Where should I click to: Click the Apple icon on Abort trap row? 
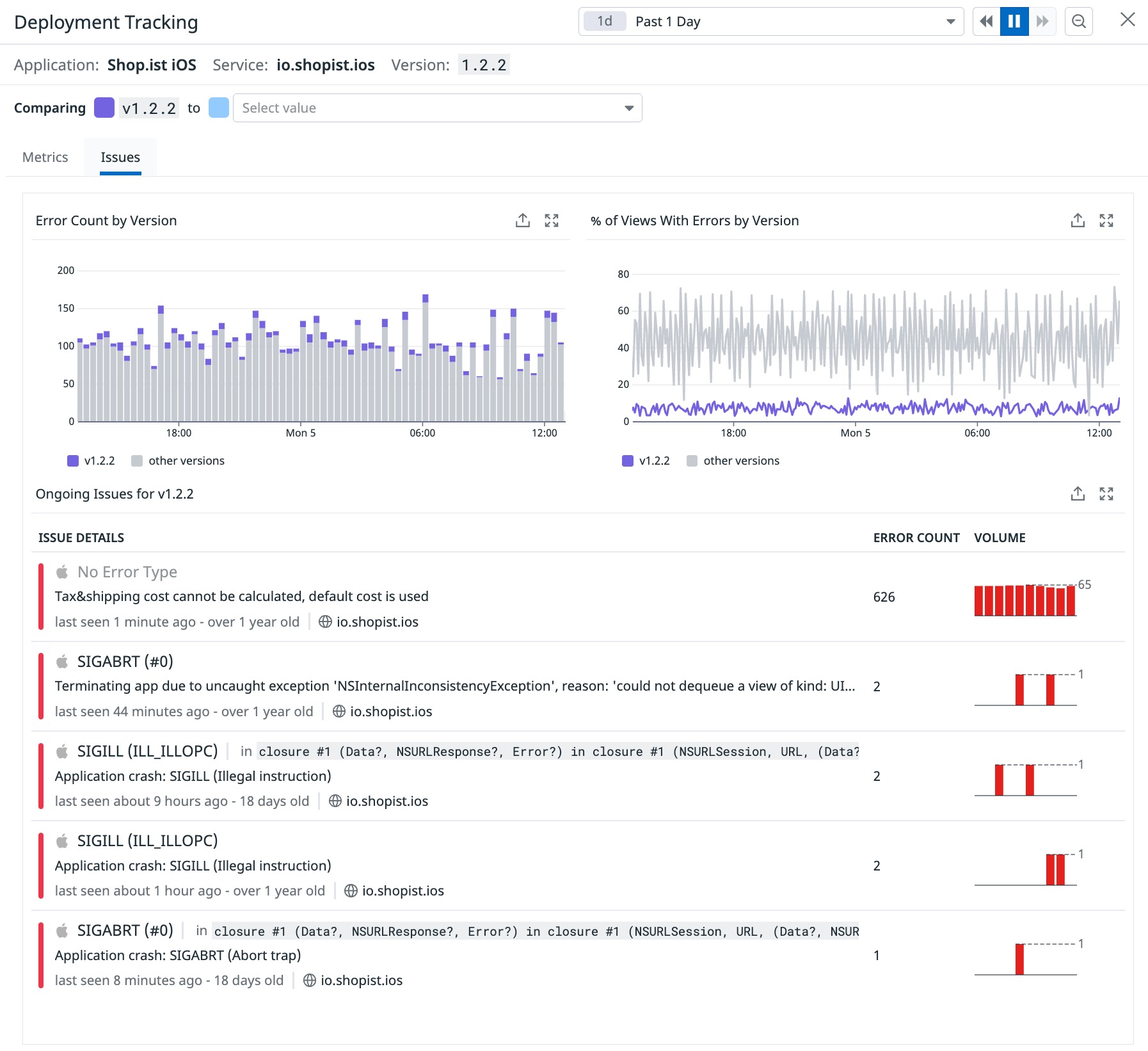click(62, 930)
